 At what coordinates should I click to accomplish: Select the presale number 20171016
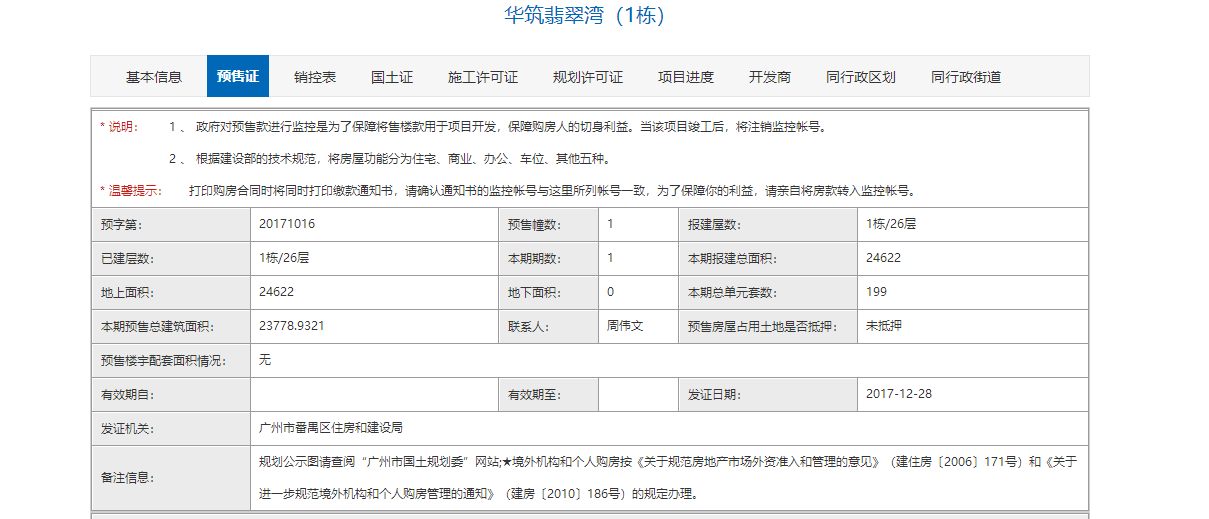point(287,224)
